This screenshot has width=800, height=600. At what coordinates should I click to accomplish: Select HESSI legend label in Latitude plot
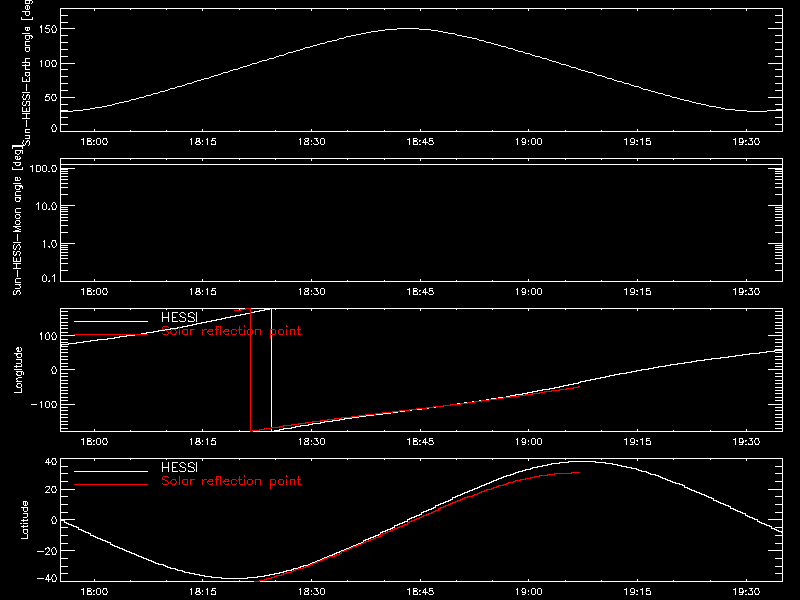tap(179, 467)
